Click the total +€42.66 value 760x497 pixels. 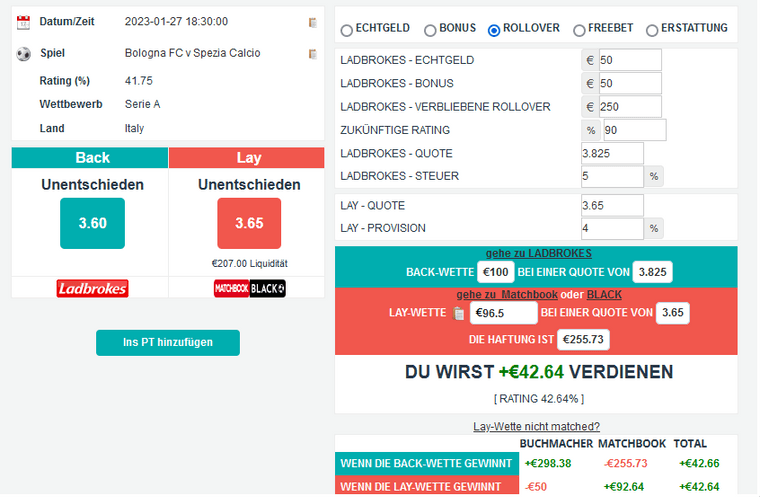coord(699,464)
